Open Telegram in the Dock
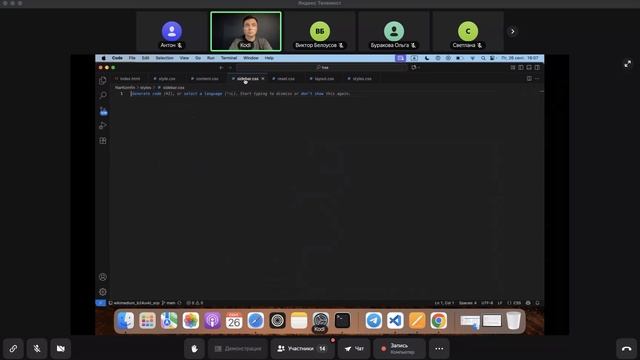This screenshot has width=640, height=360. tap(373, 320)
